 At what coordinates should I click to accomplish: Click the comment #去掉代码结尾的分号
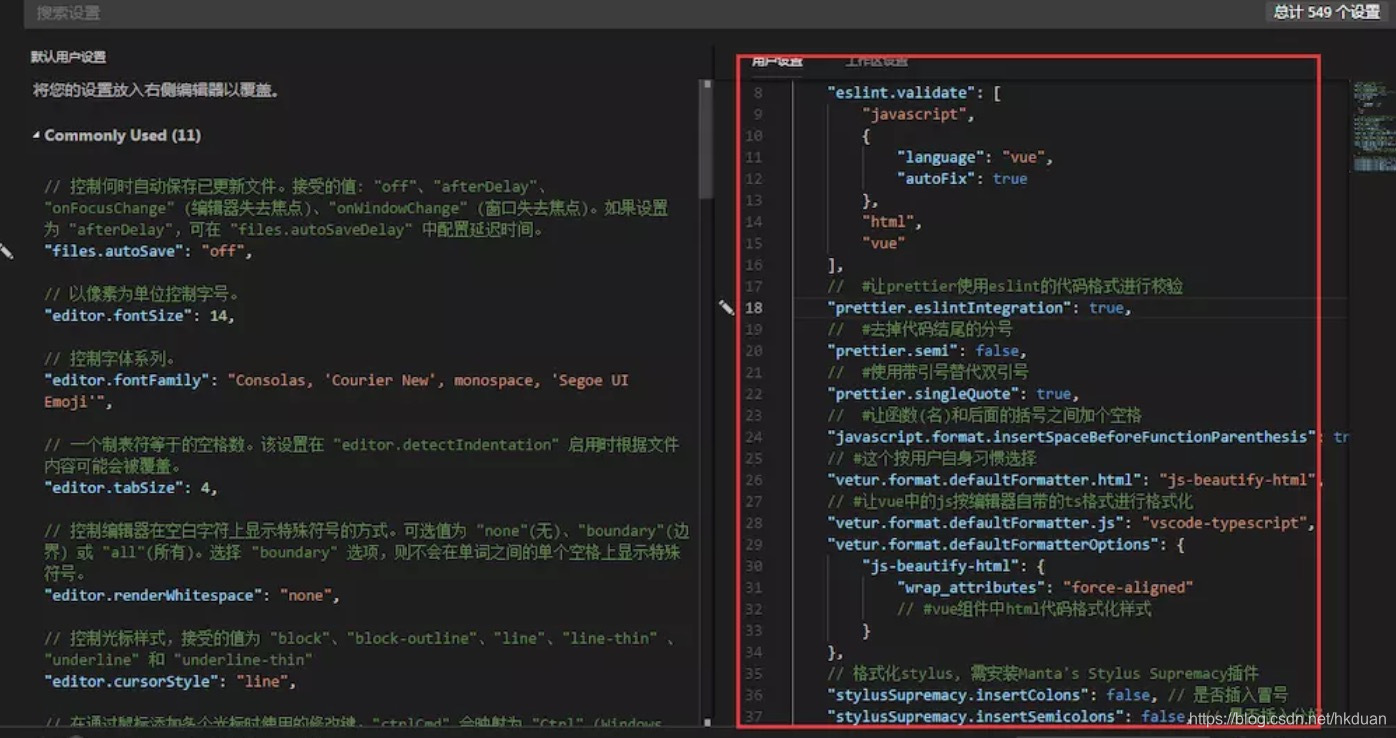tap(920, 329)
